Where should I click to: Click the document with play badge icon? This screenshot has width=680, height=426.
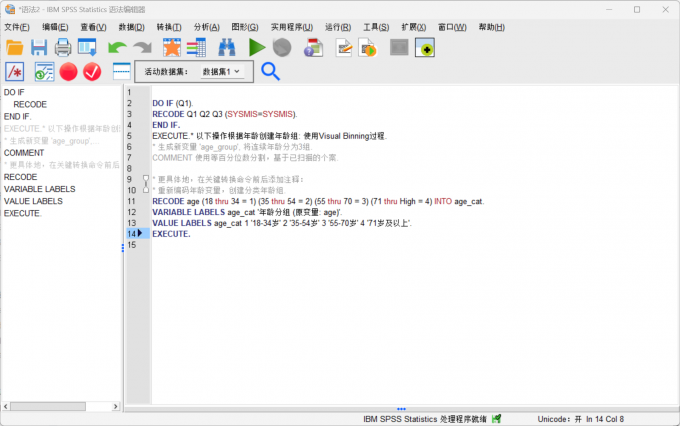pyautogui.click(x=368, y=47)
